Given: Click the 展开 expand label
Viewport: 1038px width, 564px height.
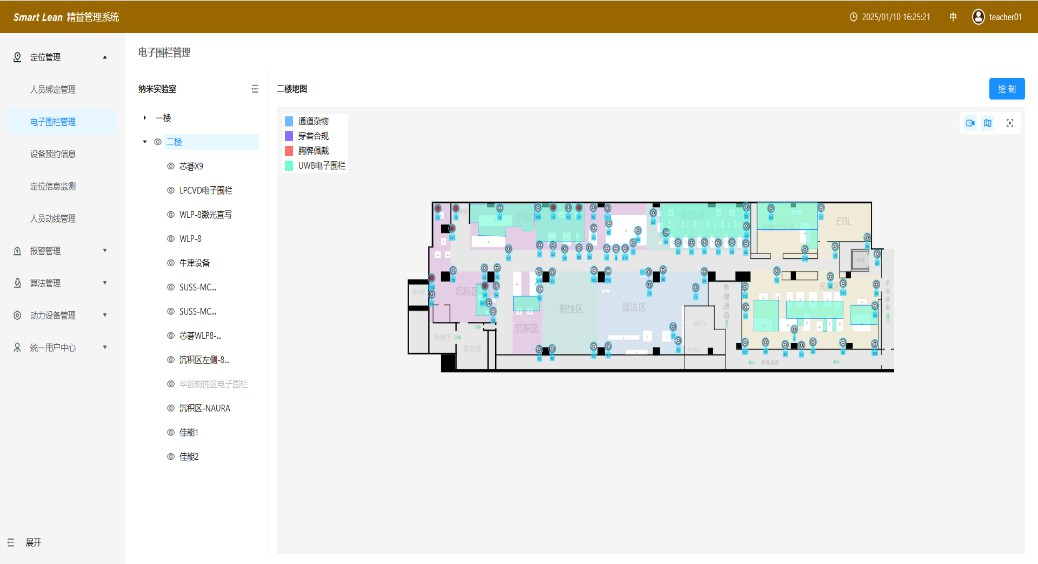Looking at the screenshot, I should coord(33,542).
